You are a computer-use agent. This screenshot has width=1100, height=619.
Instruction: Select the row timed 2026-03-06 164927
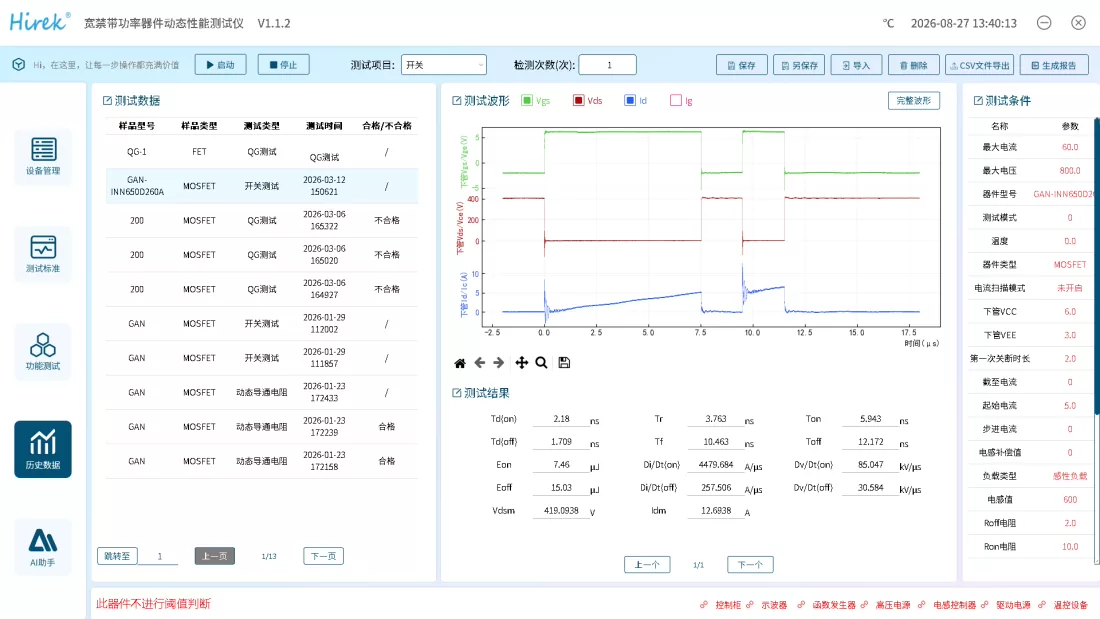click(x=262, y=289)
